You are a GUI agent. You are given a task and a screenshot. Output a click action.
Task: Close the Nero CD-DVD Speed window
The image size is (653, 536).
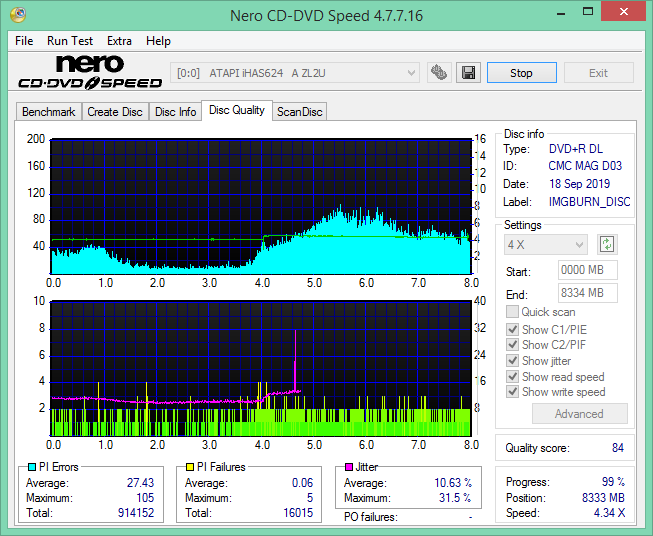[x=623, y=12]
